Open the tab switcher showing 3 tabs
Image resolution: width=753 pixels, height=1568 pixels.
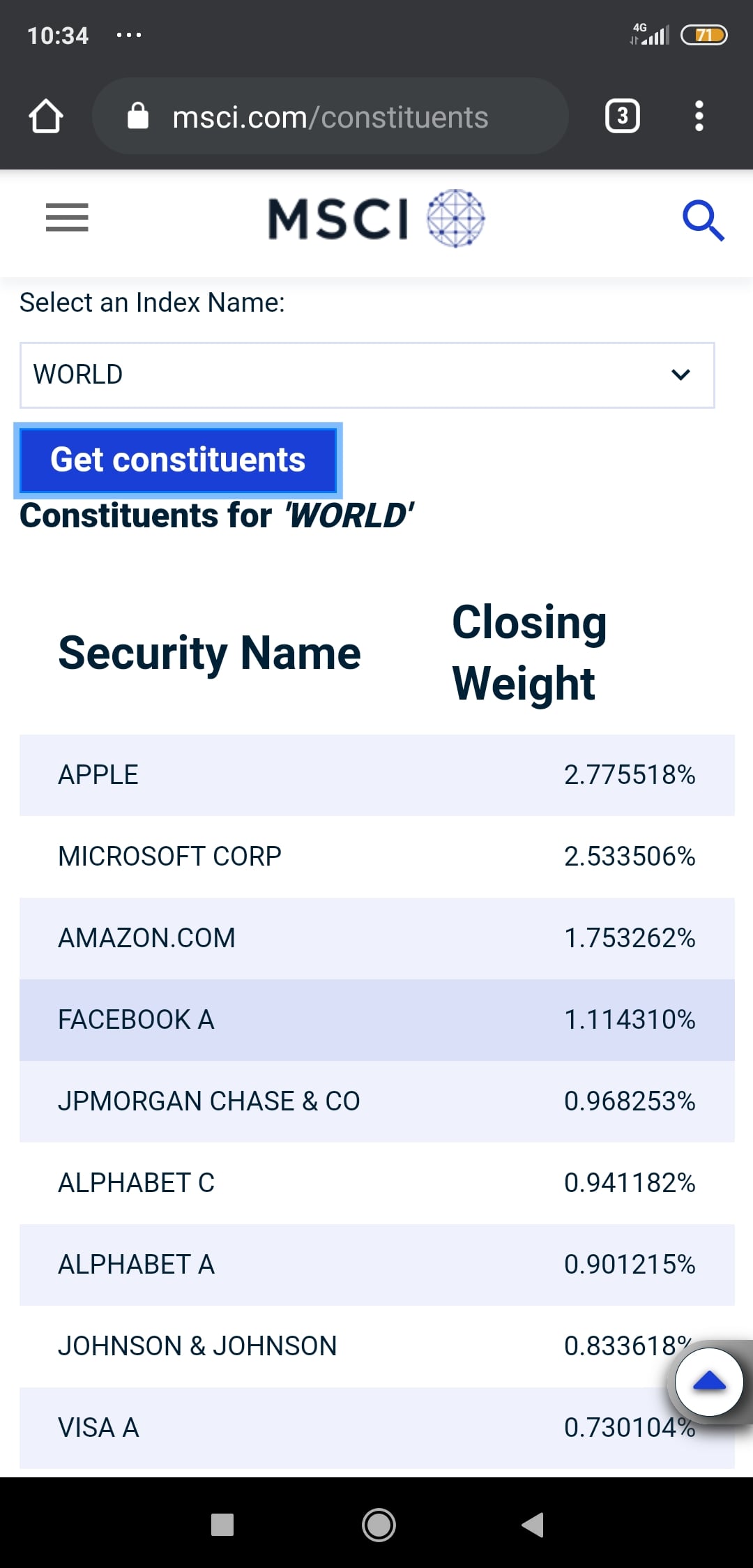coord(623,116)
